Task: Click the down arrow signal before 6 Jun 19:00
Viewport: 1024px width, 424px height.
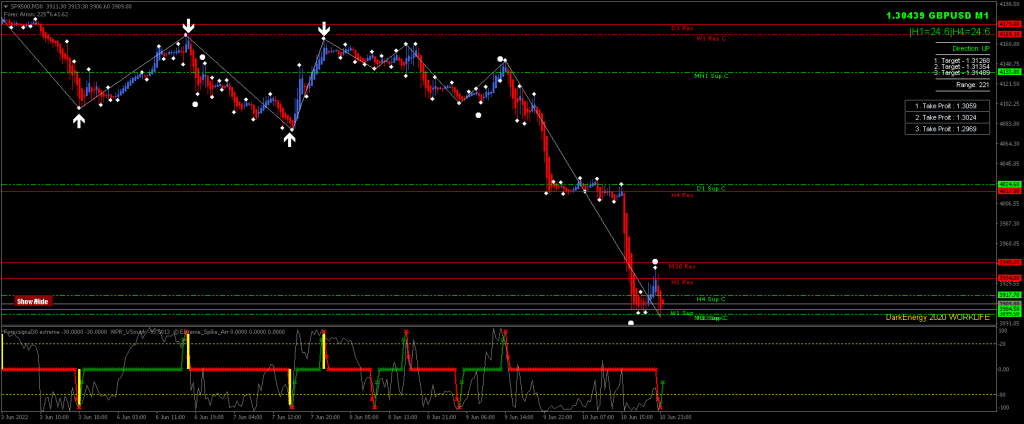Action: pyautogui.click(x=188, y=26)
